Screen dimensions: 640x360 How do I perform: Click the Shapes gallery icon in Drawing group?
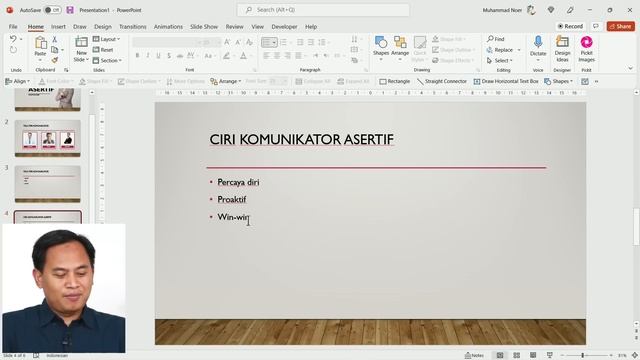point(381,42)
